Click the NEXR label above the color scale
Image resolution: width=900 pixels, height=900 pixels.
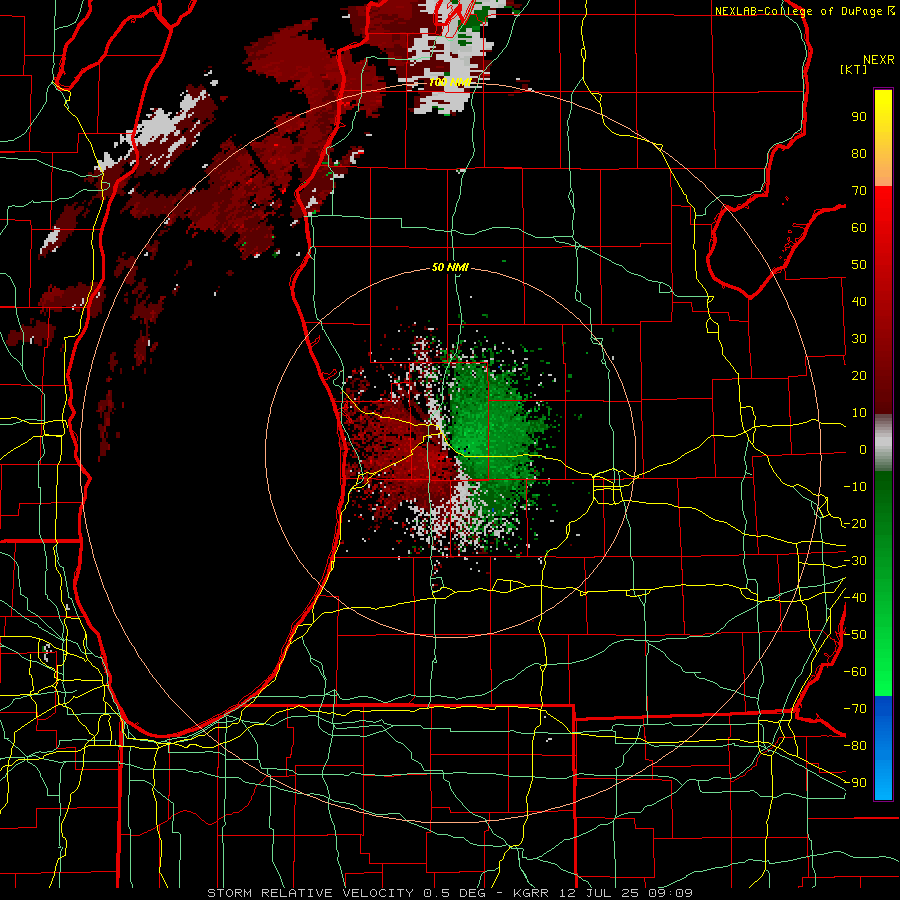coord(879,60)
